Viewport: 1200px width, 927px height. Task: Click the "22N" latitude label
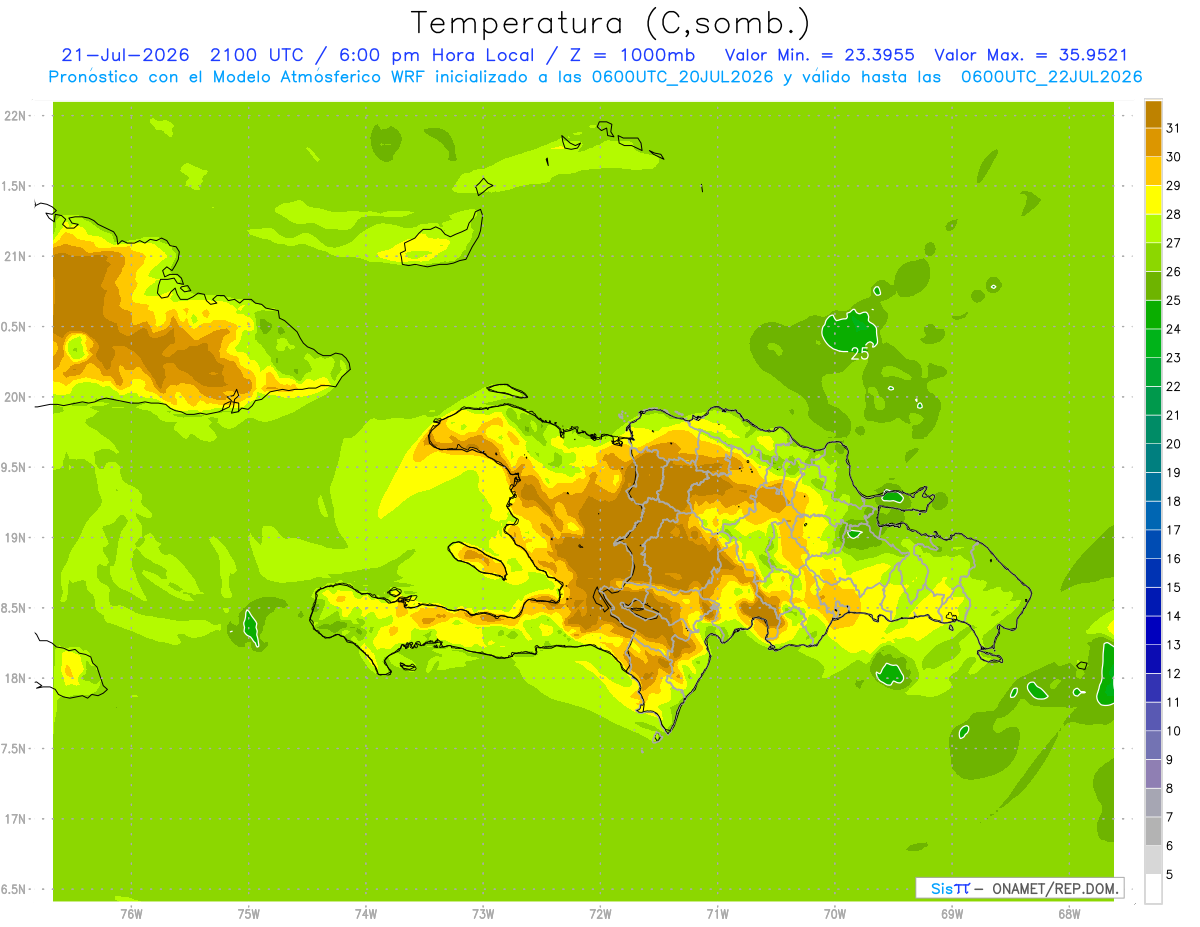15,116
